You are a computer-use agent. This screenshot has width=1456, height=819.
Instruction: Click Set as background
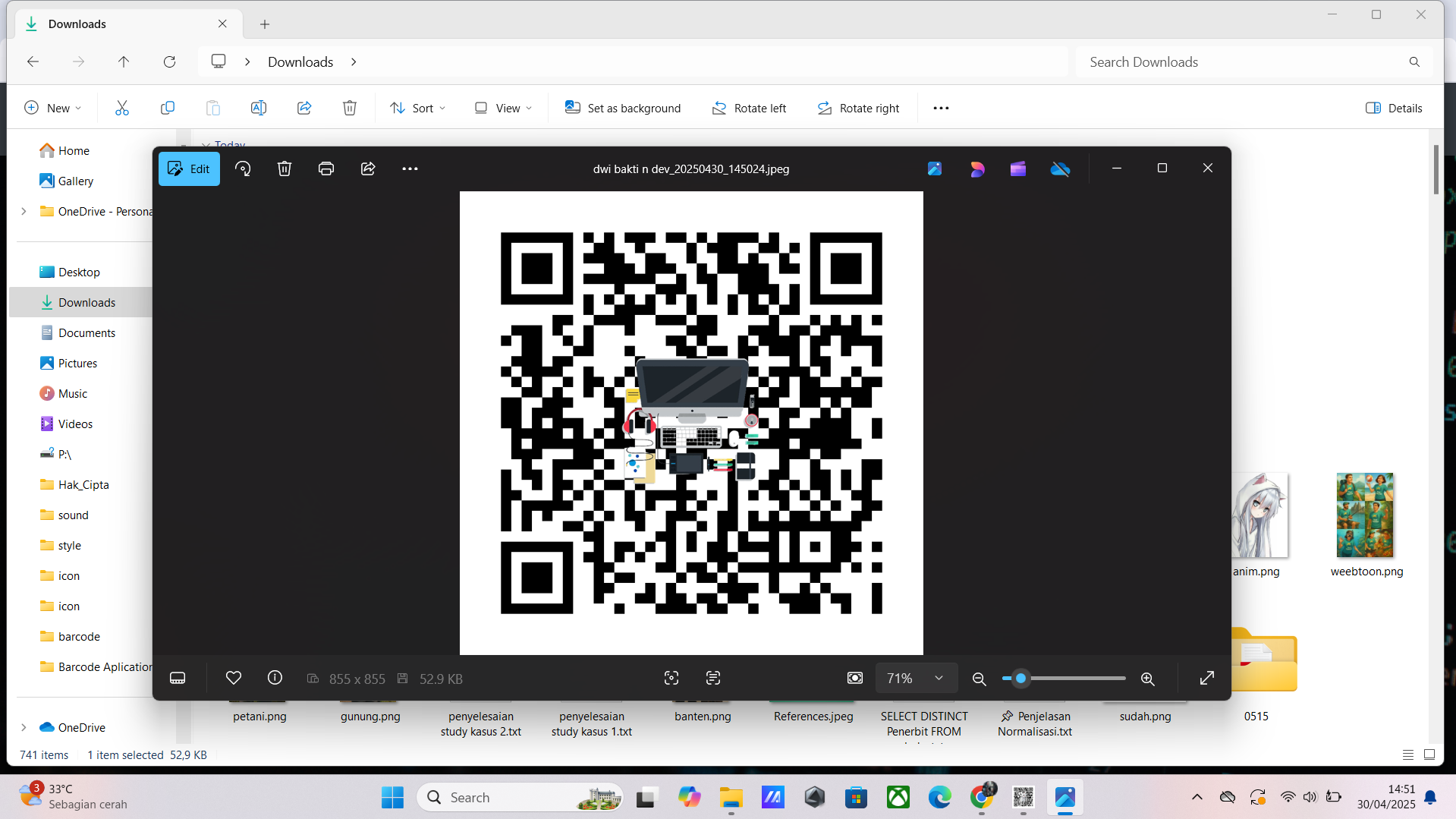[623, 108]
